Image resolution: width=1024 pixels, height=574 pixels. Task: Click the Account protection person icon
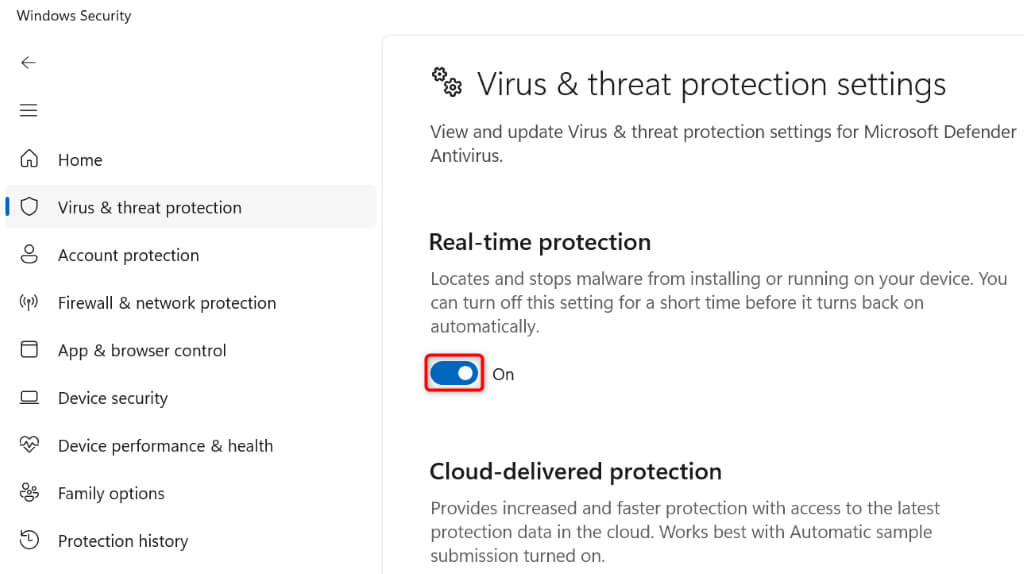point(30,255)
